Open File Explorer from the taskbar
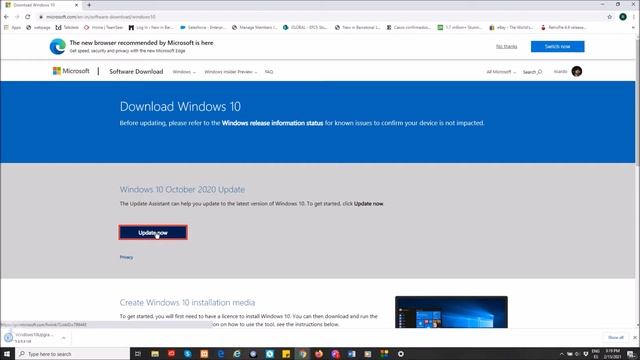Screen dimensions: 640x360 point(155,354)
